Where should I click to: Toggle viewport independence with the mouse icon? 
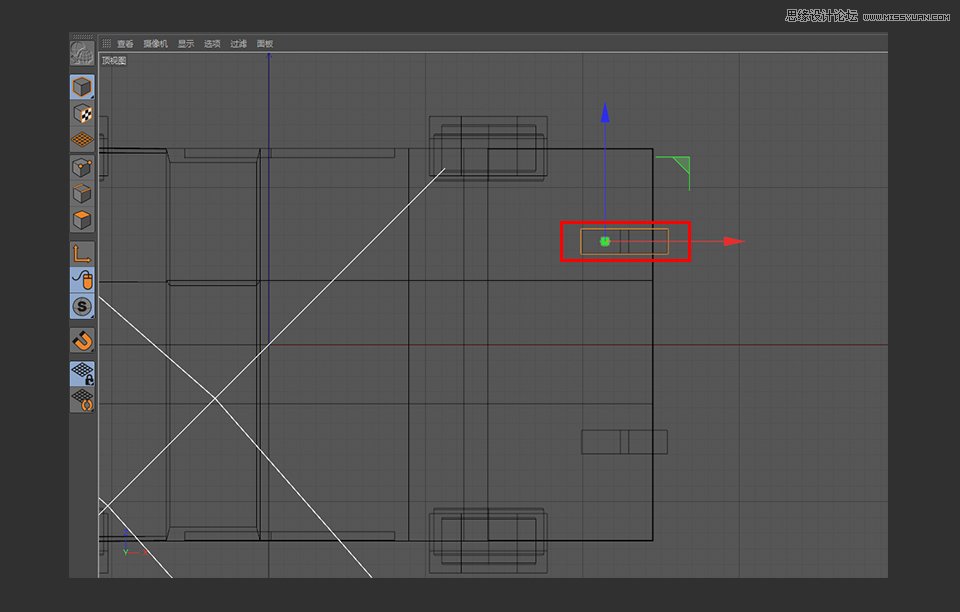coord(81,277)
